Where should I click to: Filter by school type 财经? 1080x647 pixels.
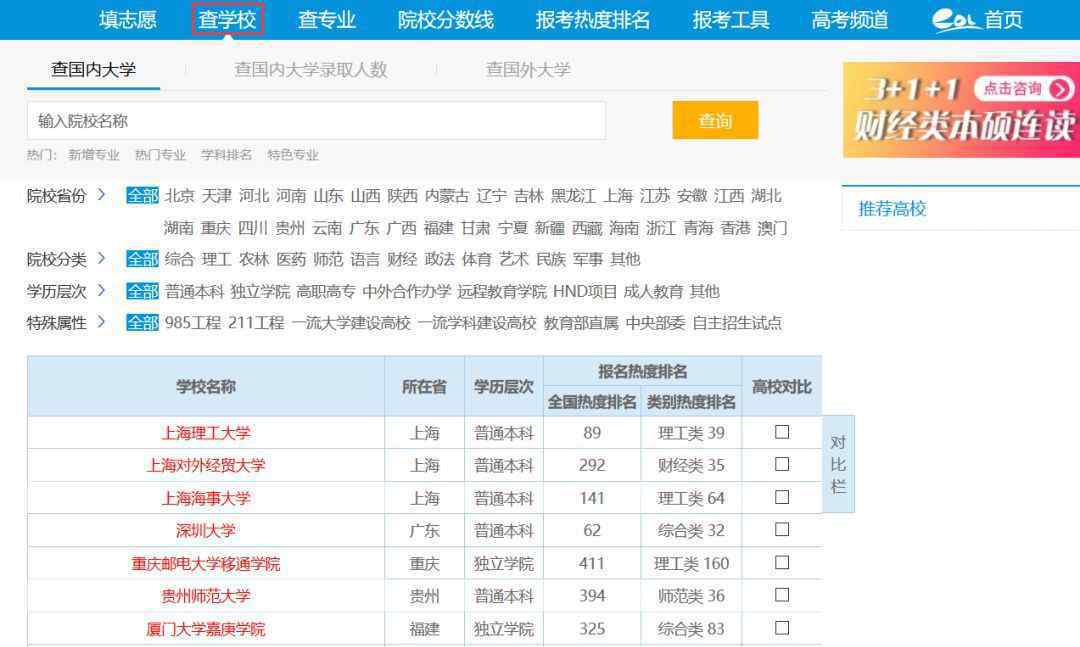[x=402, y=259]
